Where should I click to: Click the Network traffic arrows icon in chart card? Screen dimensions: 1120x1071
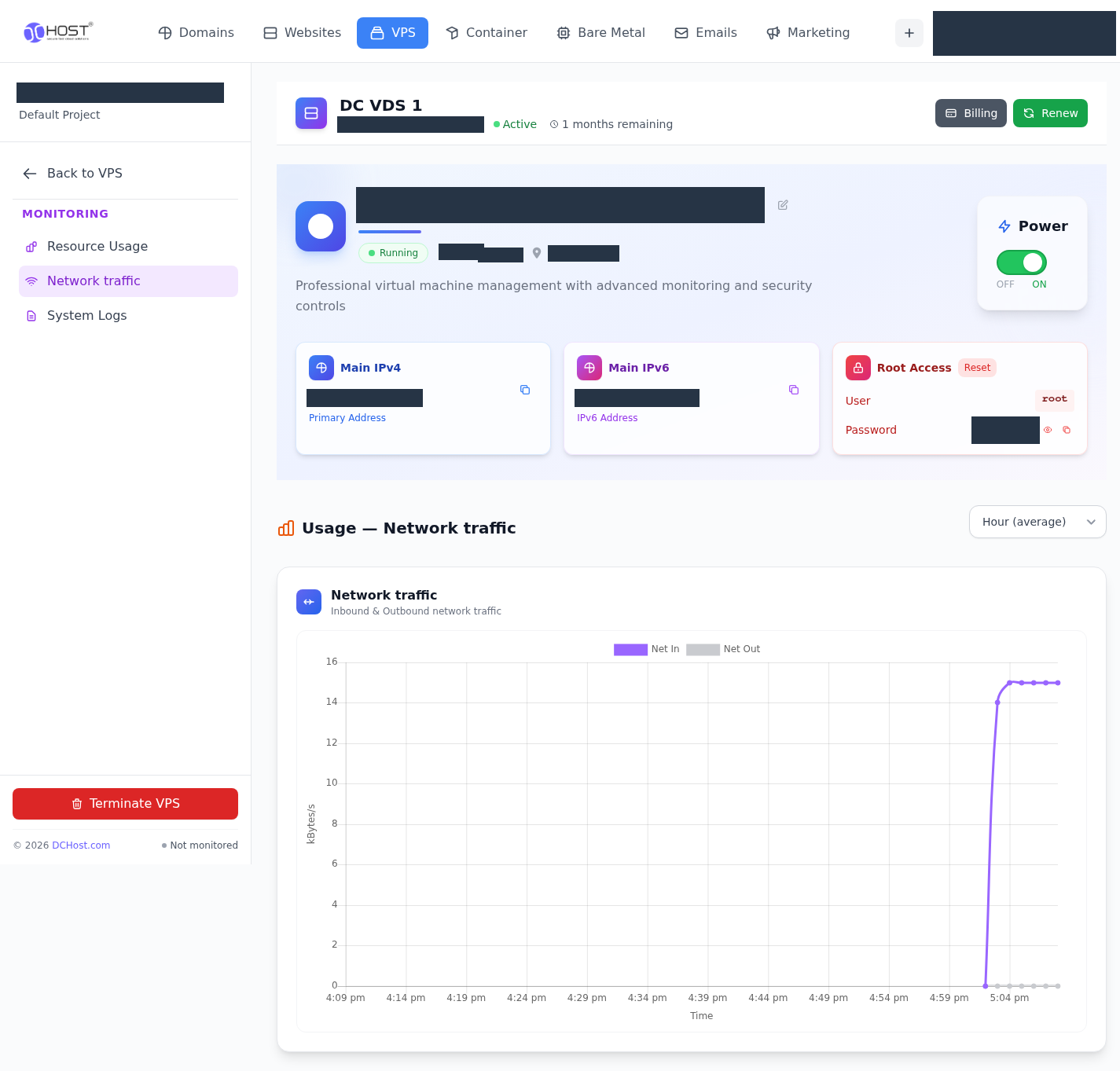[309, 602]
